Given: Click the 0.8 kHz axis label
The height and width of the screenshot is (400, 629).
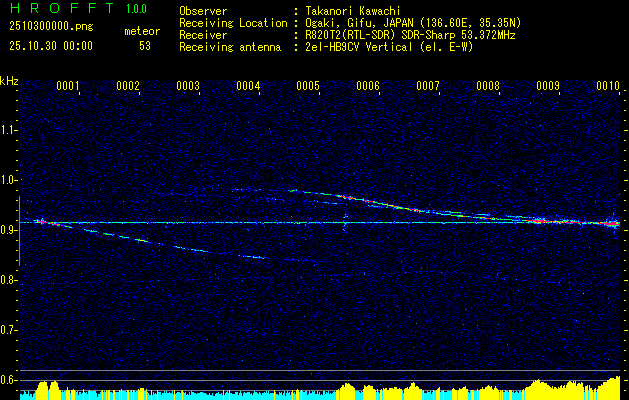Looking at the screenshot, I should 8,280.
